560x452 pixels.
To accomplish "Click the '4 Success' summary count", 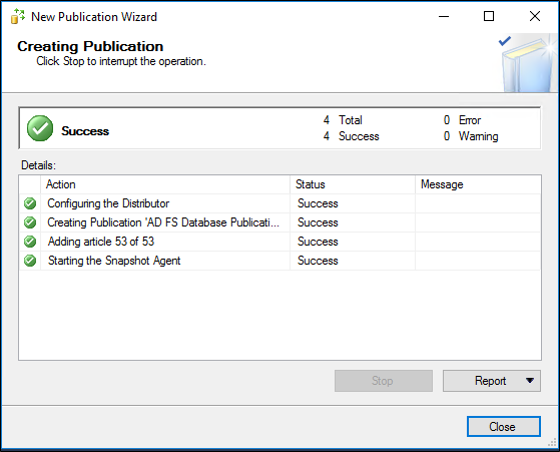I will click(x=351, y=136).
